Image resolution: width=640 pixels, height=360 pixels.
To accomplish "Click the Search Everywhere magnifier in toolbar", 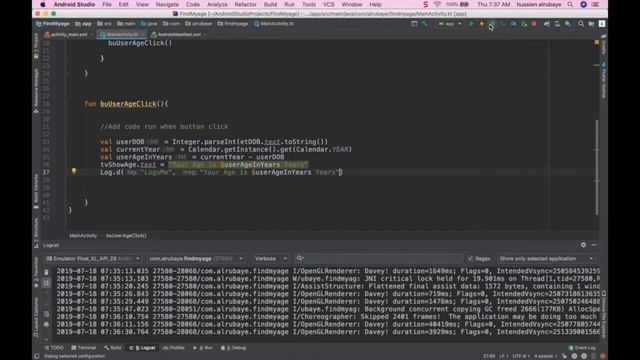I will (581, 24).
